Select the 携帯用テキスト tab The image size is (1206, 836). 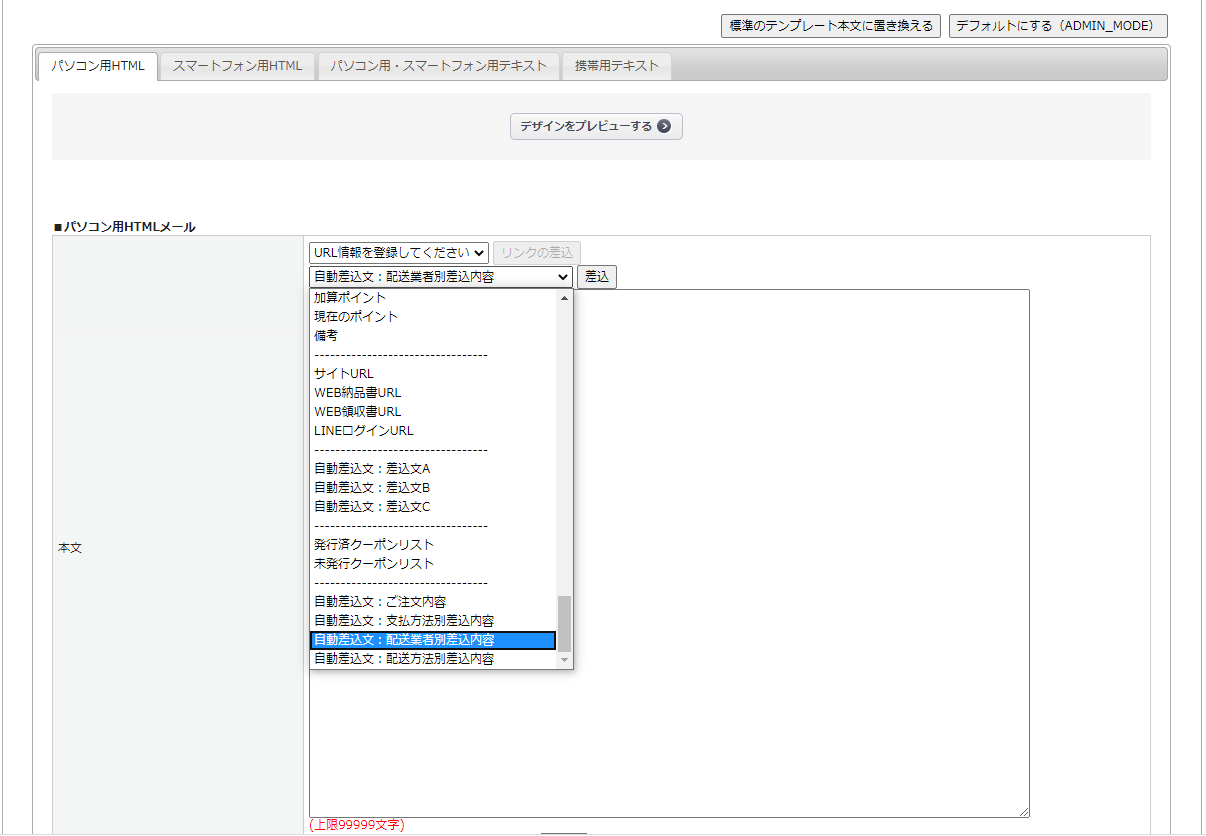(x=616, y=66)
